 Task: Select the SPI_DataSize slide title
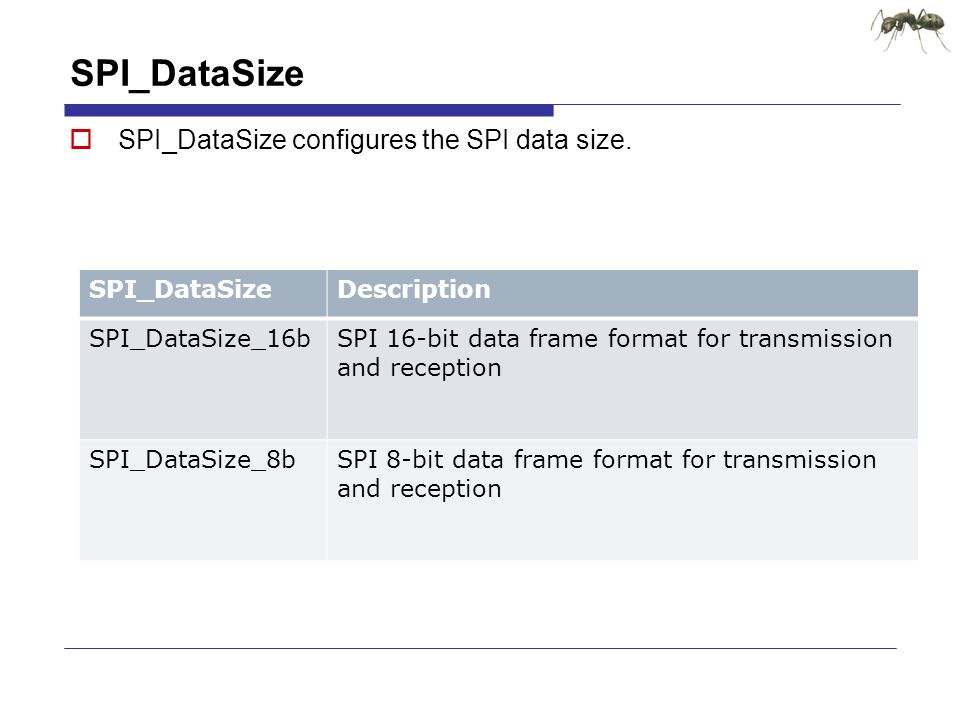[187, 73]
